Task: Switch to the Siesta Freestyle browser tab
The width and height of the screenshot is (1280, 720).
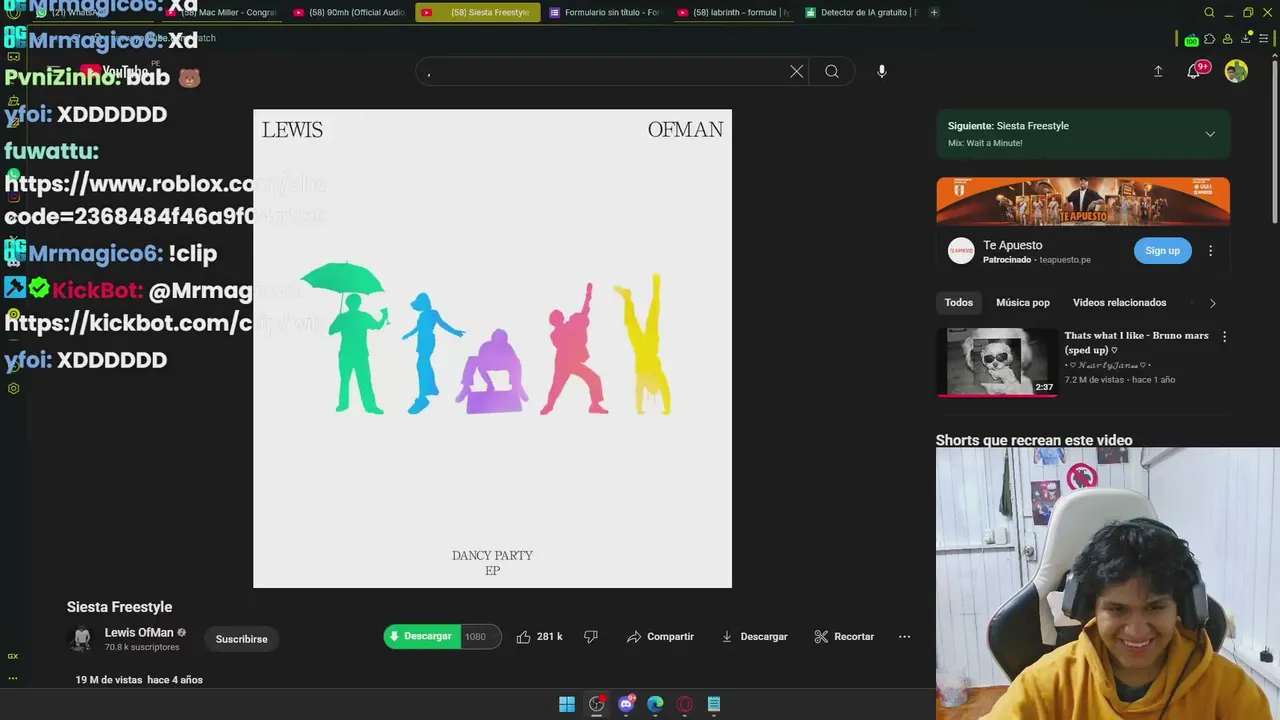Action: point(478,12)
